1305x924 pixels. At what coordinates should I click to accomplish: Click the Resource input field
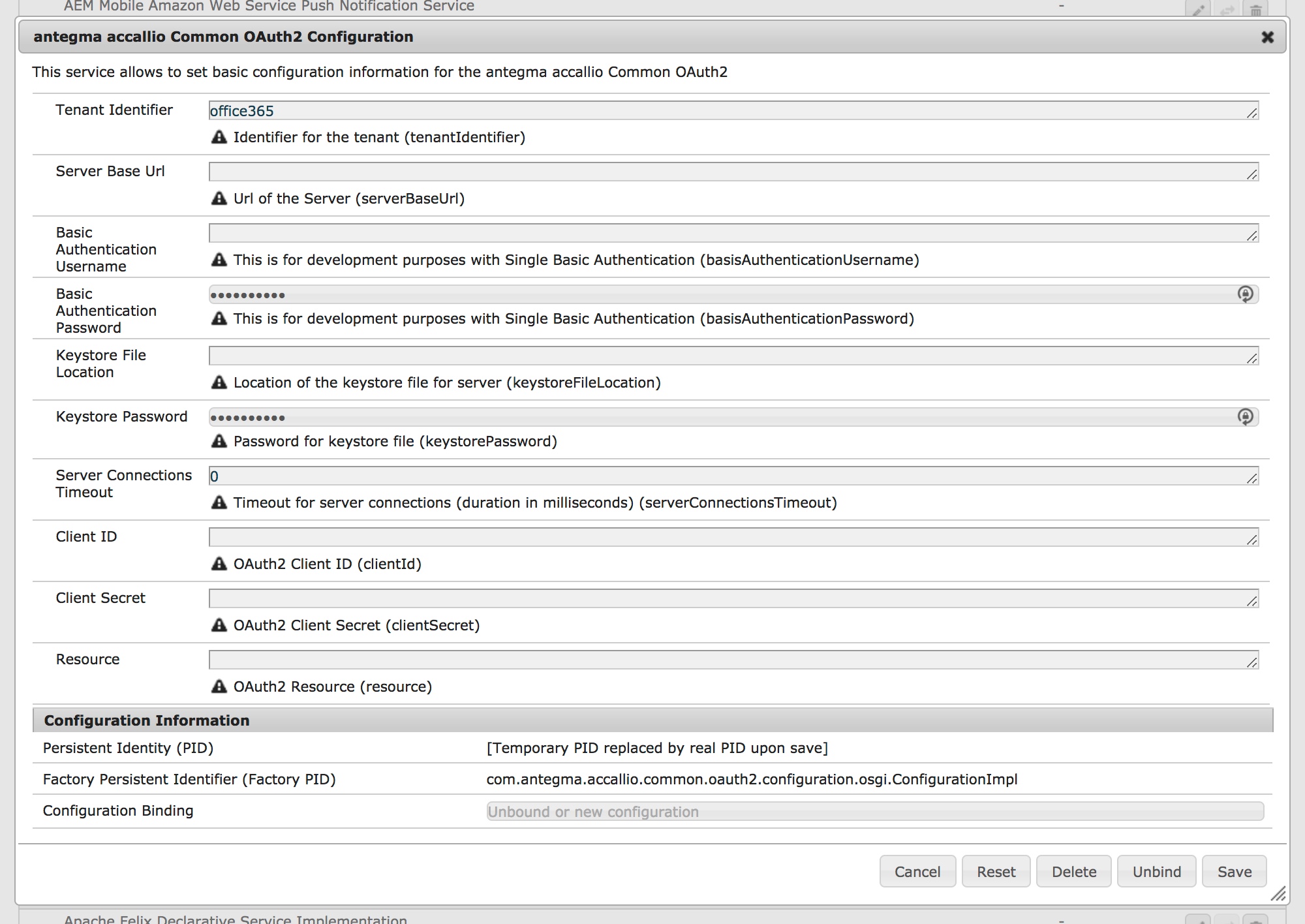(733, 660)
